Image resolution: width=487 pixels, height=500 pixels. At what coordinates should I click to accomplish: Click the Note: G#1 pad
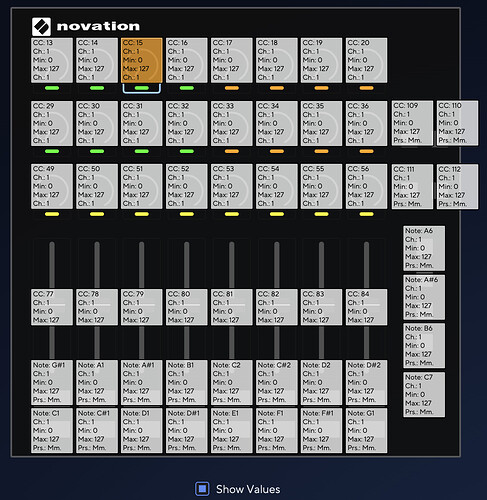(52, 382)
